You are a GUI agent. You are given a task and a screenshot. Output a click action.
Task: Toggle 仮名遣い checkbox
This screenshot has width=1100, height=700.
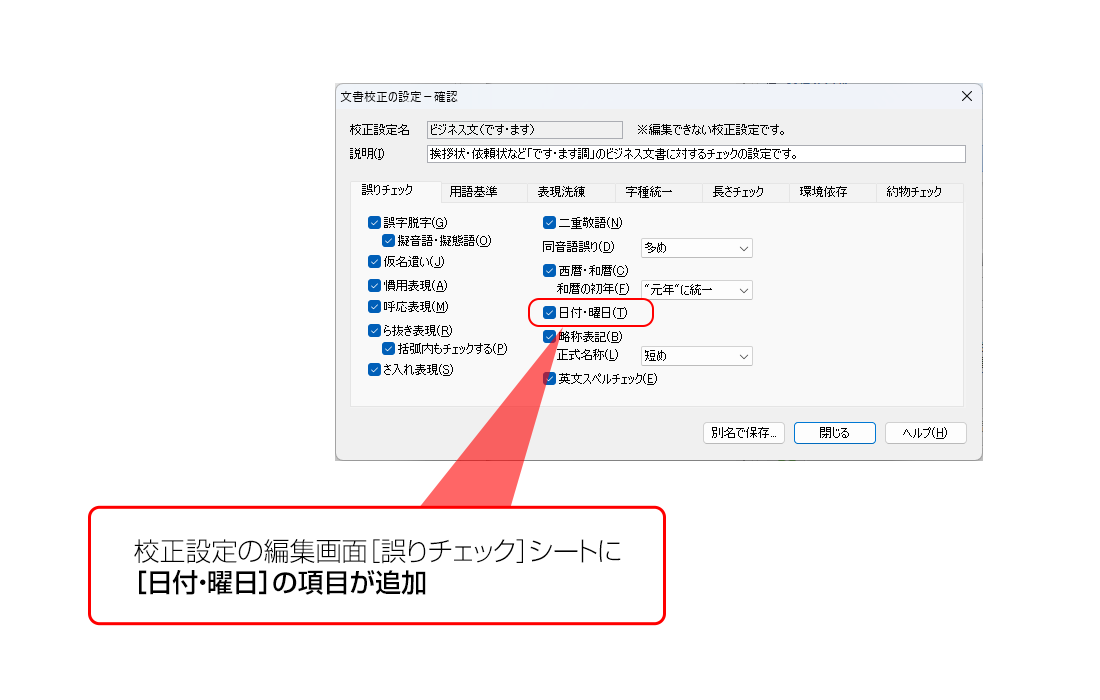(x=375, y=262)
